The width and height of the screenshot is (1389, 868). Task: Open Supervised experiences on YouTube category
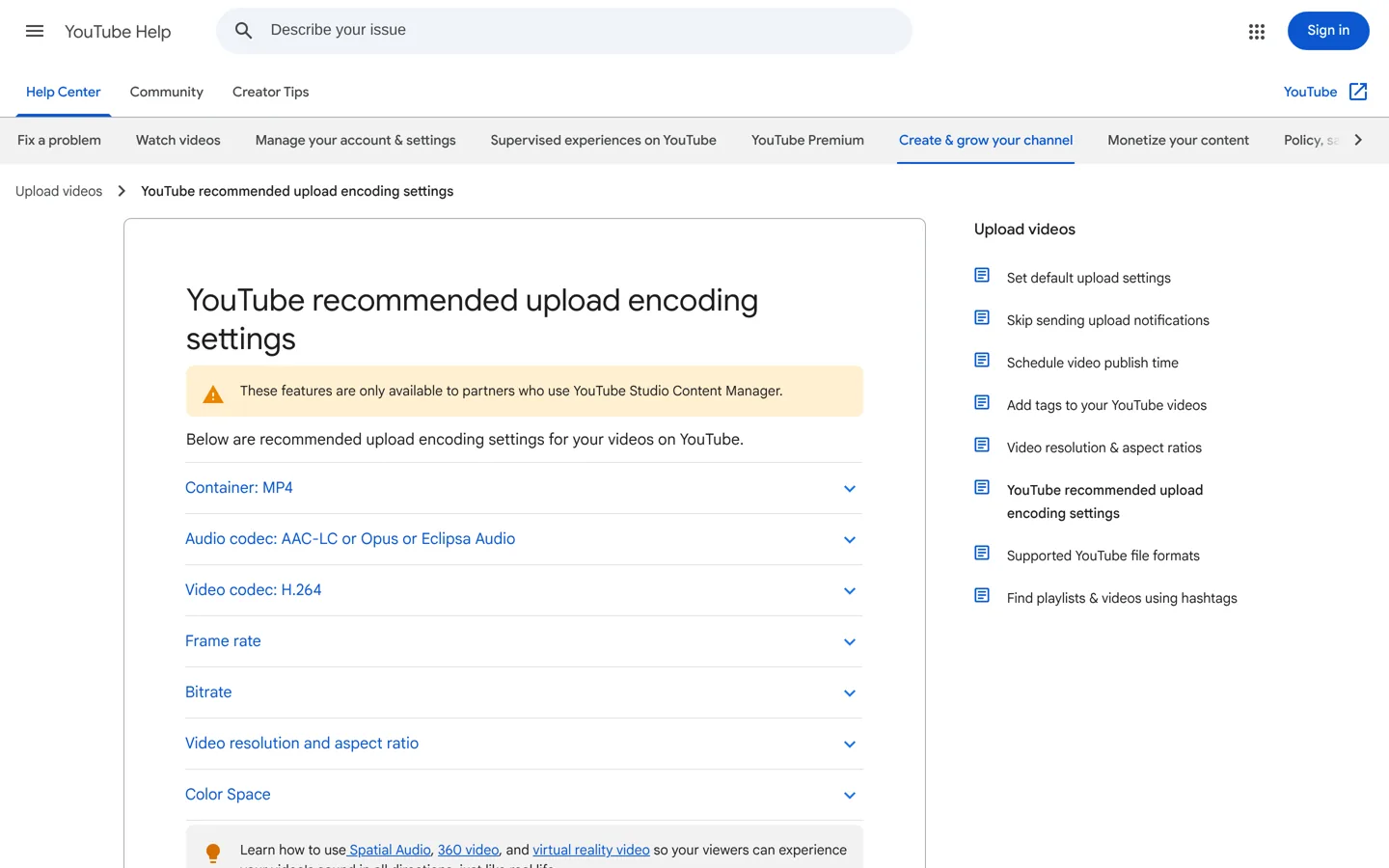point(604,140)
